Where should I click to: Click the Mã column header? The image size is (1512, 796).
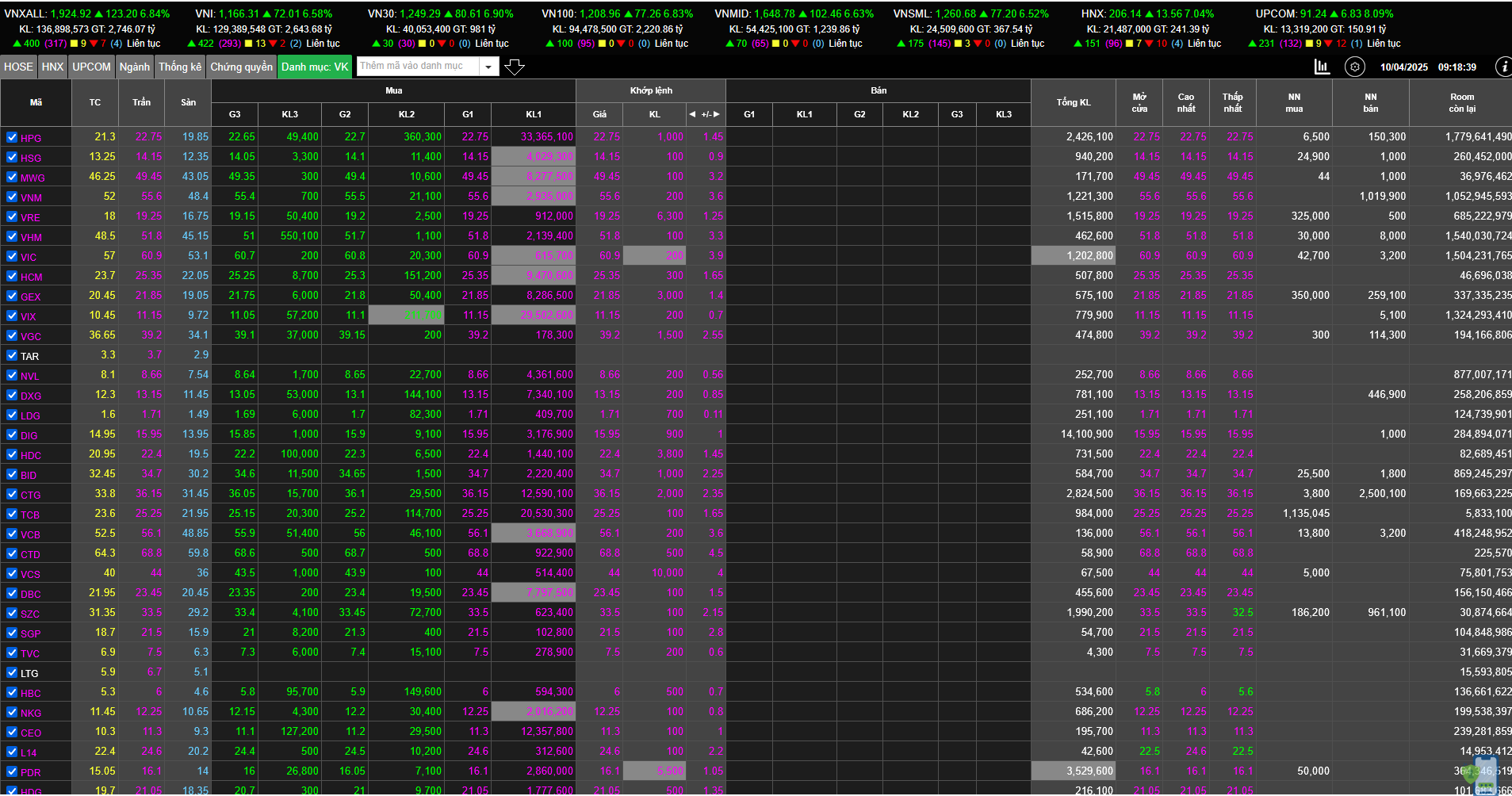[x=36, y=102]
